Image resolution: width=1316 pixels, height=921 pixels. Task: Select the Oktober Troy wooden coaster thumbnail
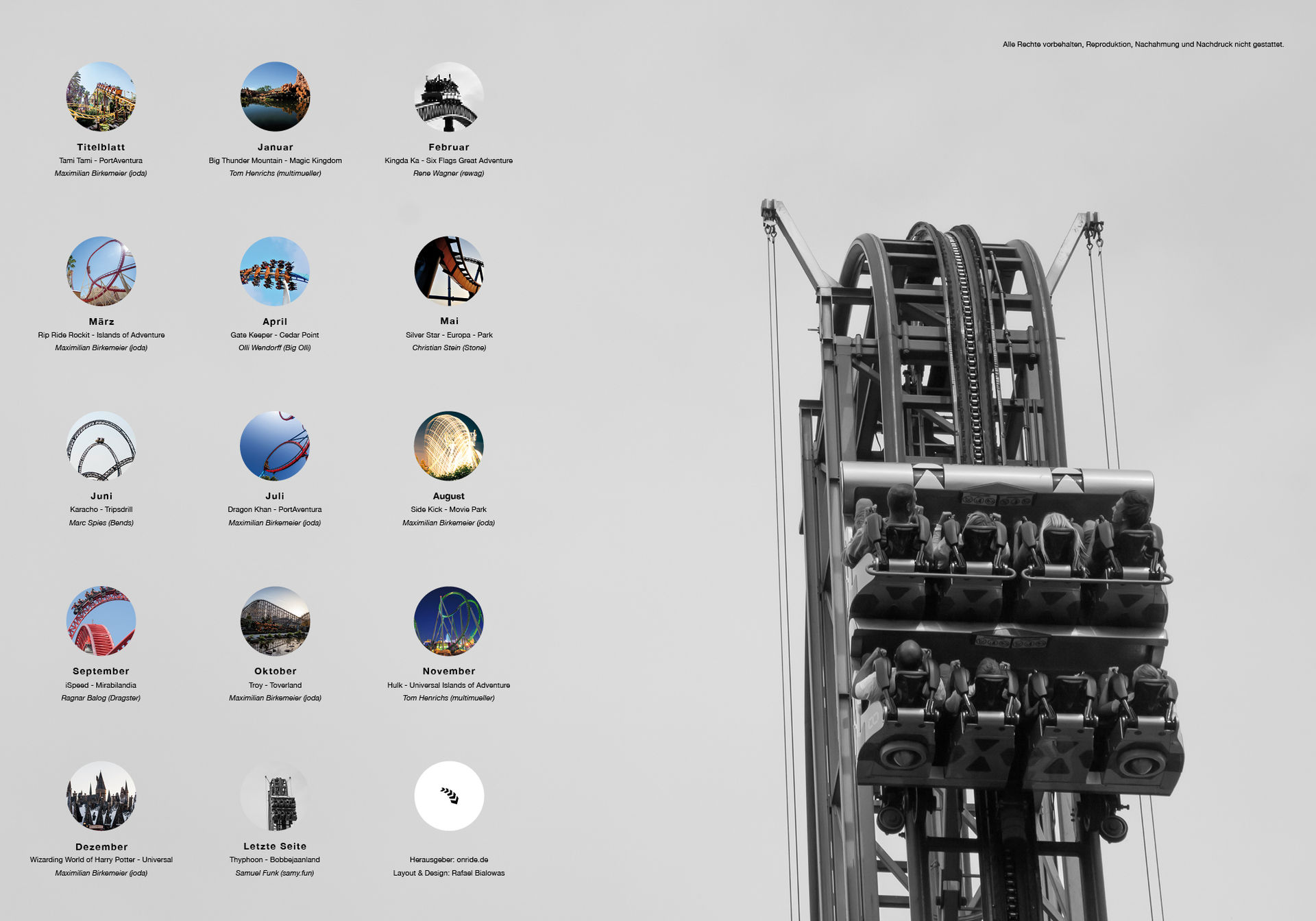coord(275,621)
